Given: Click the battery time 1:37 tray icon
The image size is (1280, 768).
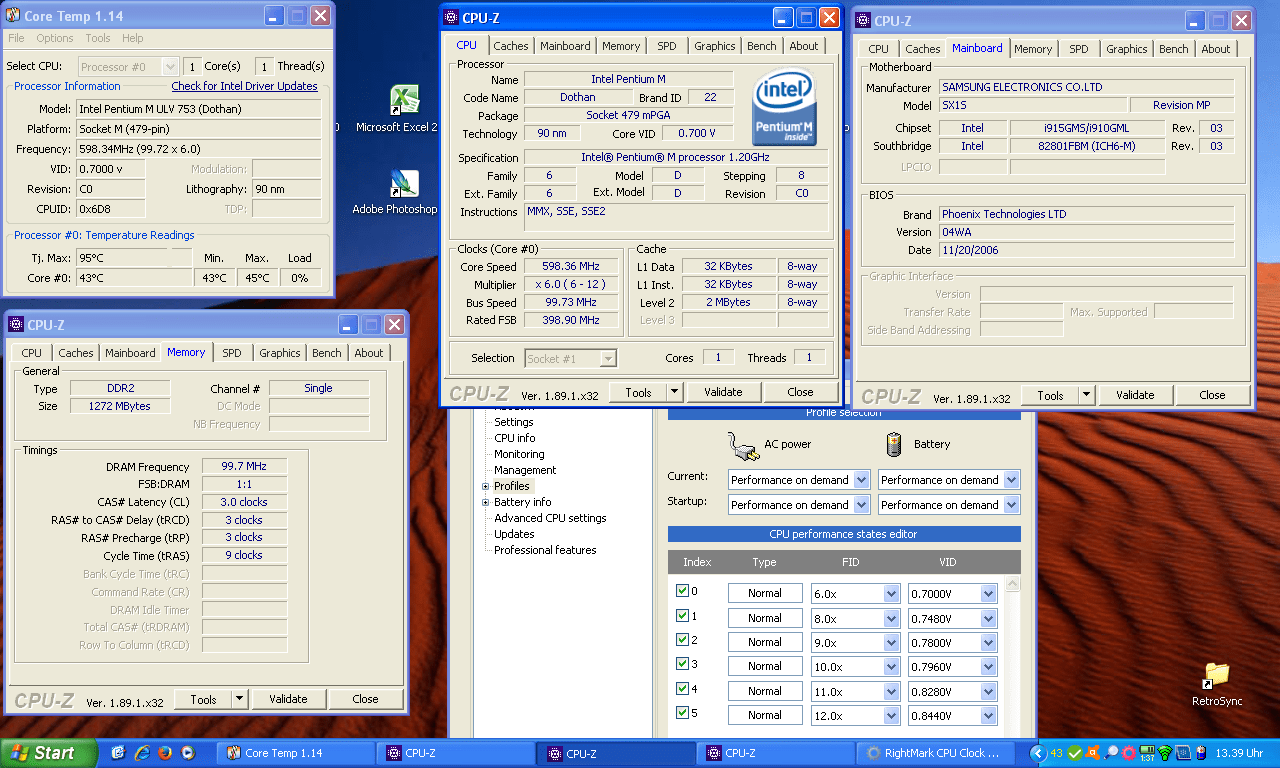Looking at the screenshot, I should pos(1147,753).
